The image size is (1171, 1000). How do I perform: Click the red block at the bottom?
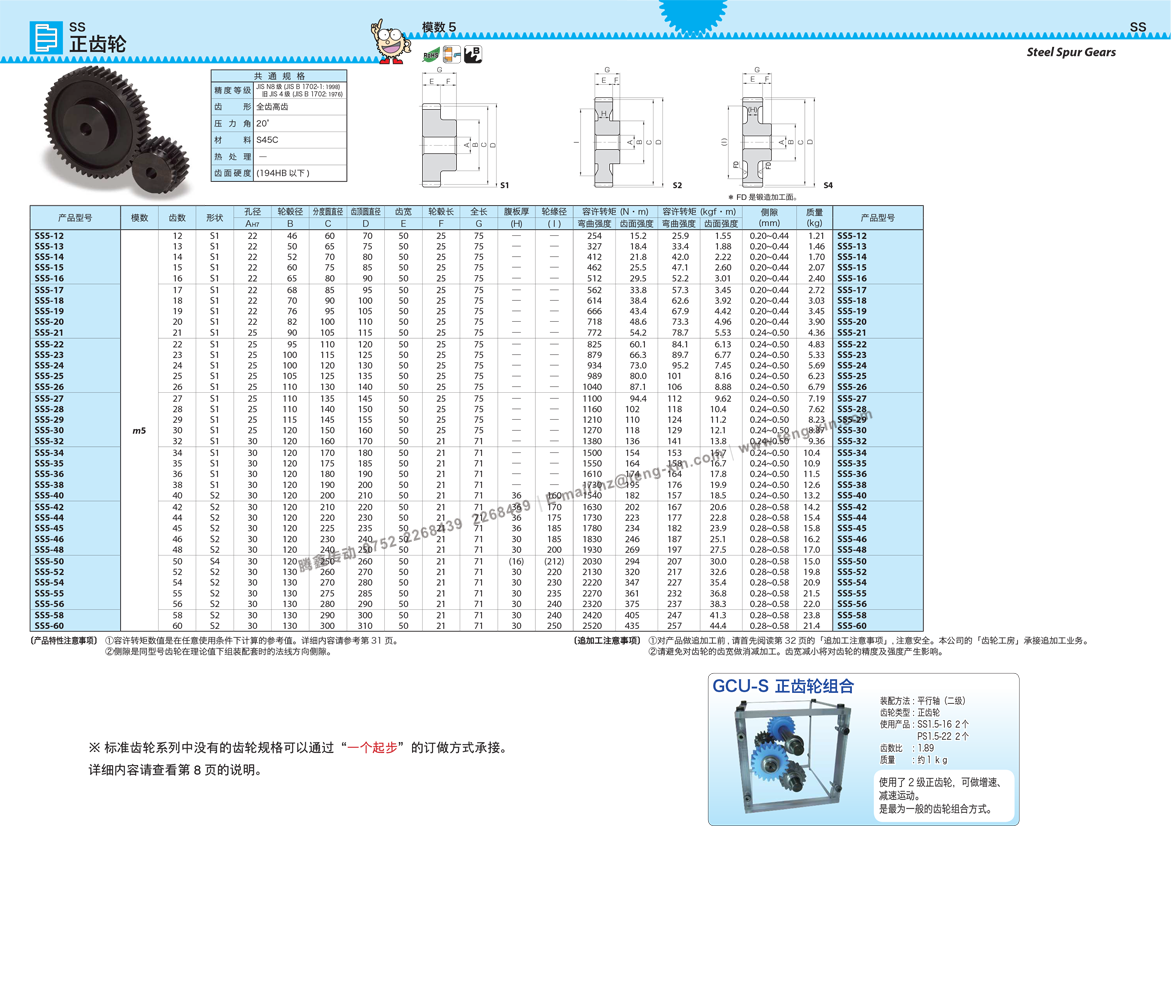tap(373, 760)
